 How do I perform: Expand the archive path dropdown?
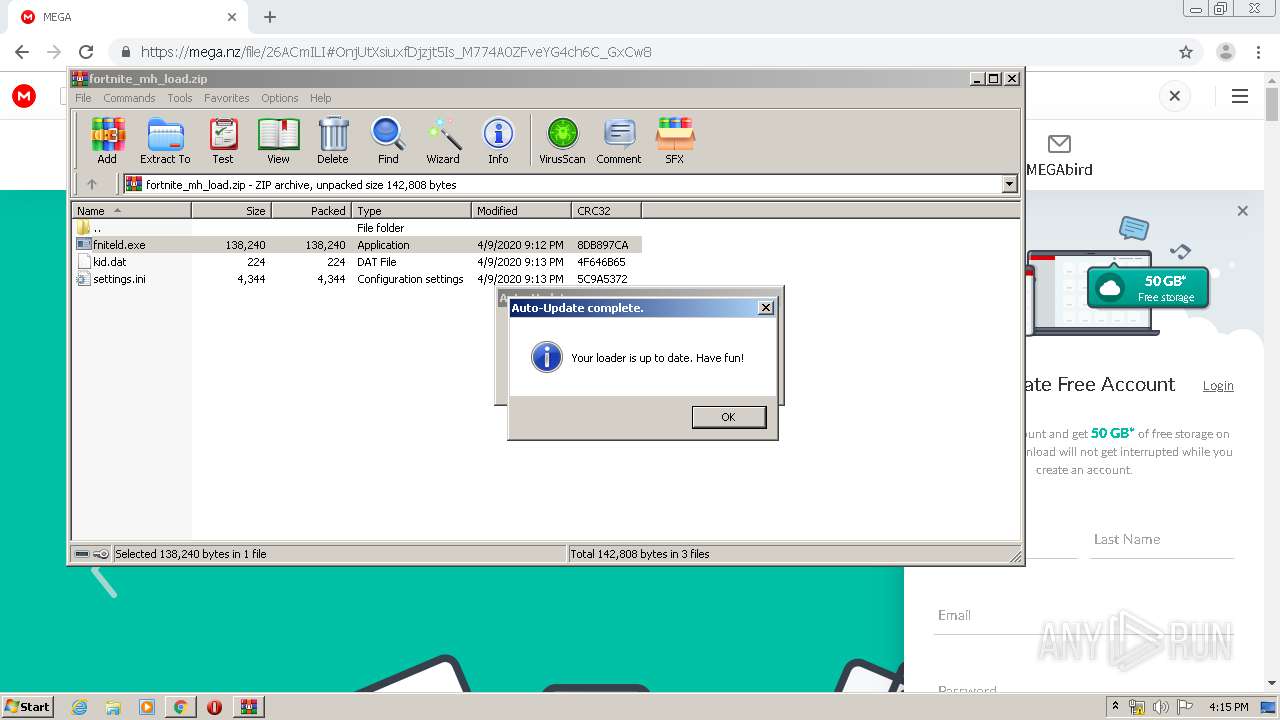click(x=1009, y=184)
